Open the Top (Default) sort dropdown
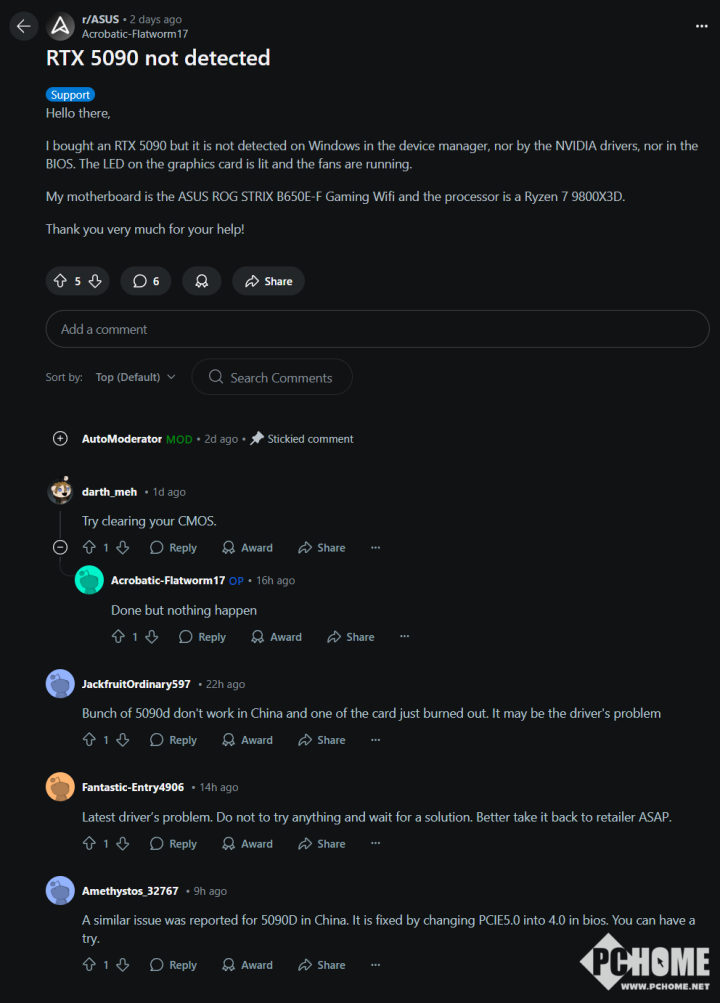Screen dimensions: 720x1003 coord(135,377)
